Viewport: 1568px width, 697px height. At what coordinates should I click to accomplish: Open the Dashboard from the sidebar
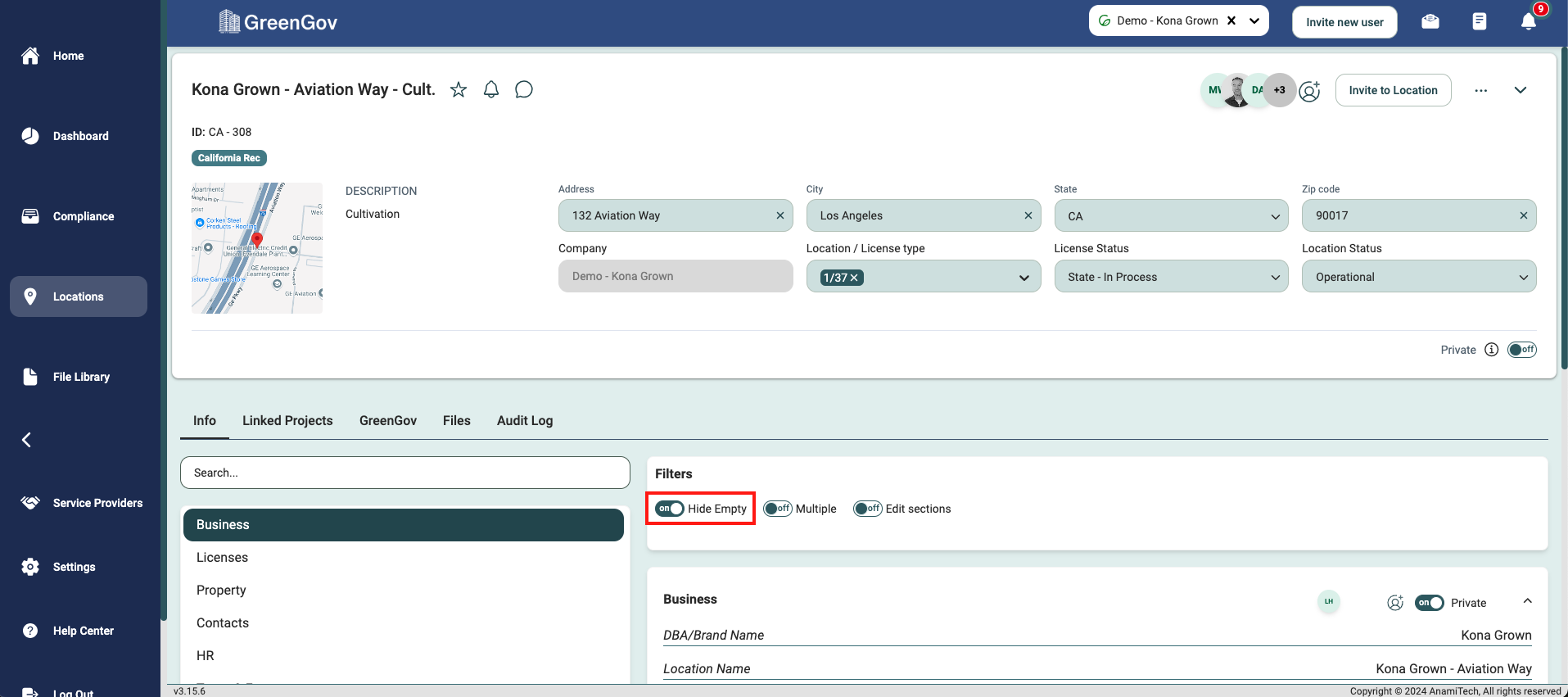click(65, 136)
